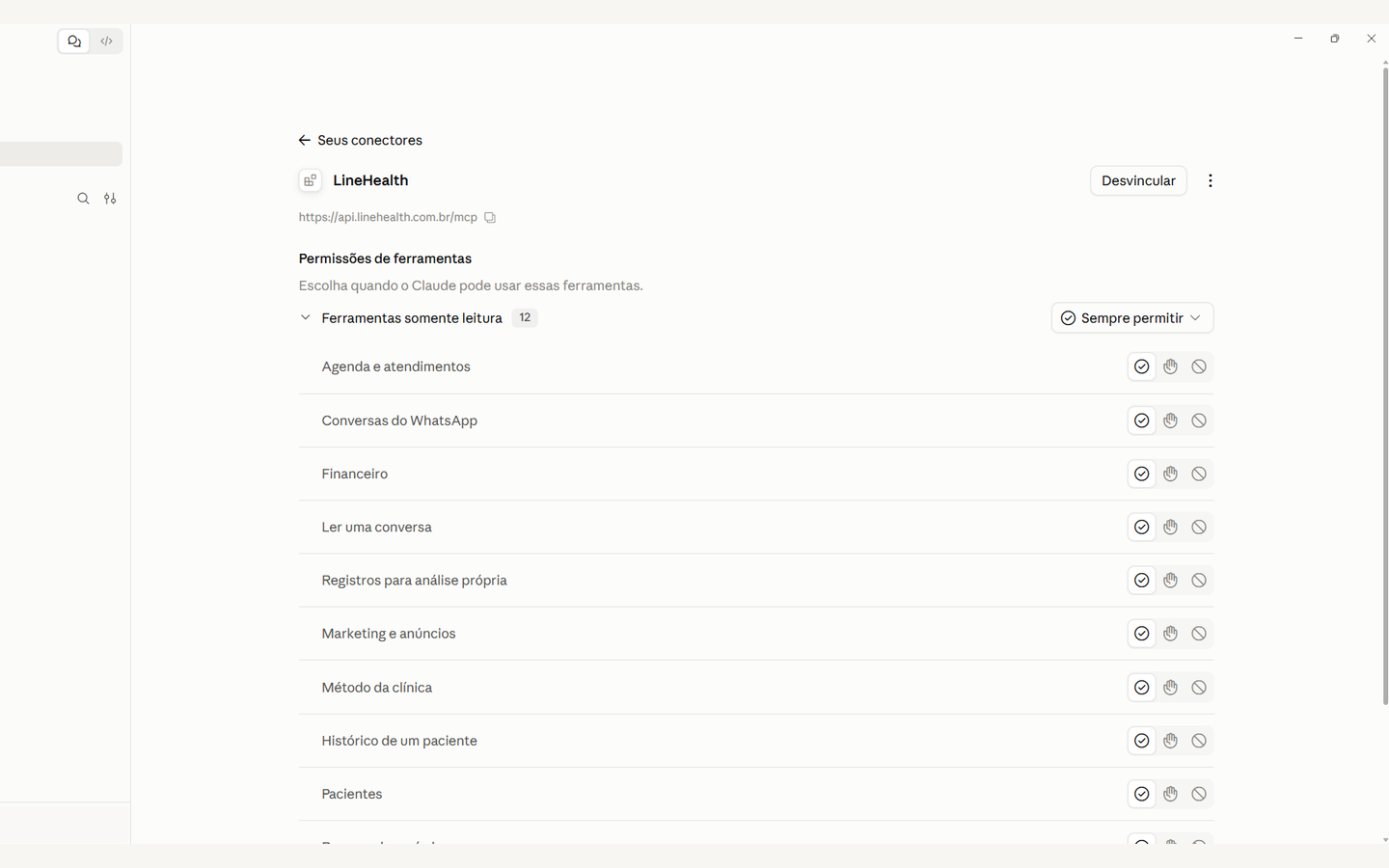This screenshot has height=868, width=1389.
Task: Click the LineHealth connector logo icon
Action: pos(310,181)
